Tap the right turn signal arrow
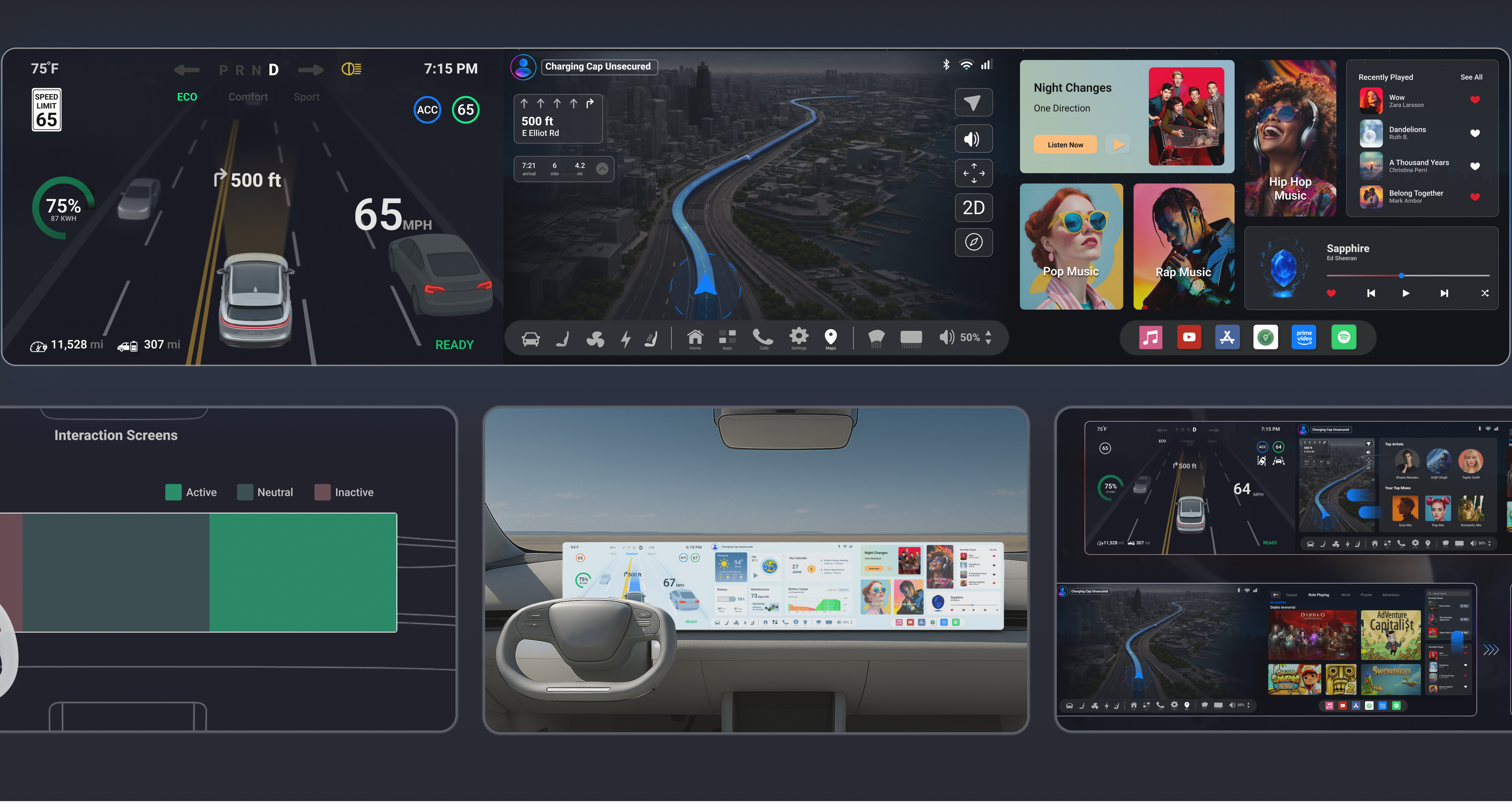The height and width of the screenshot is (811, 1512). coord(310,70)
